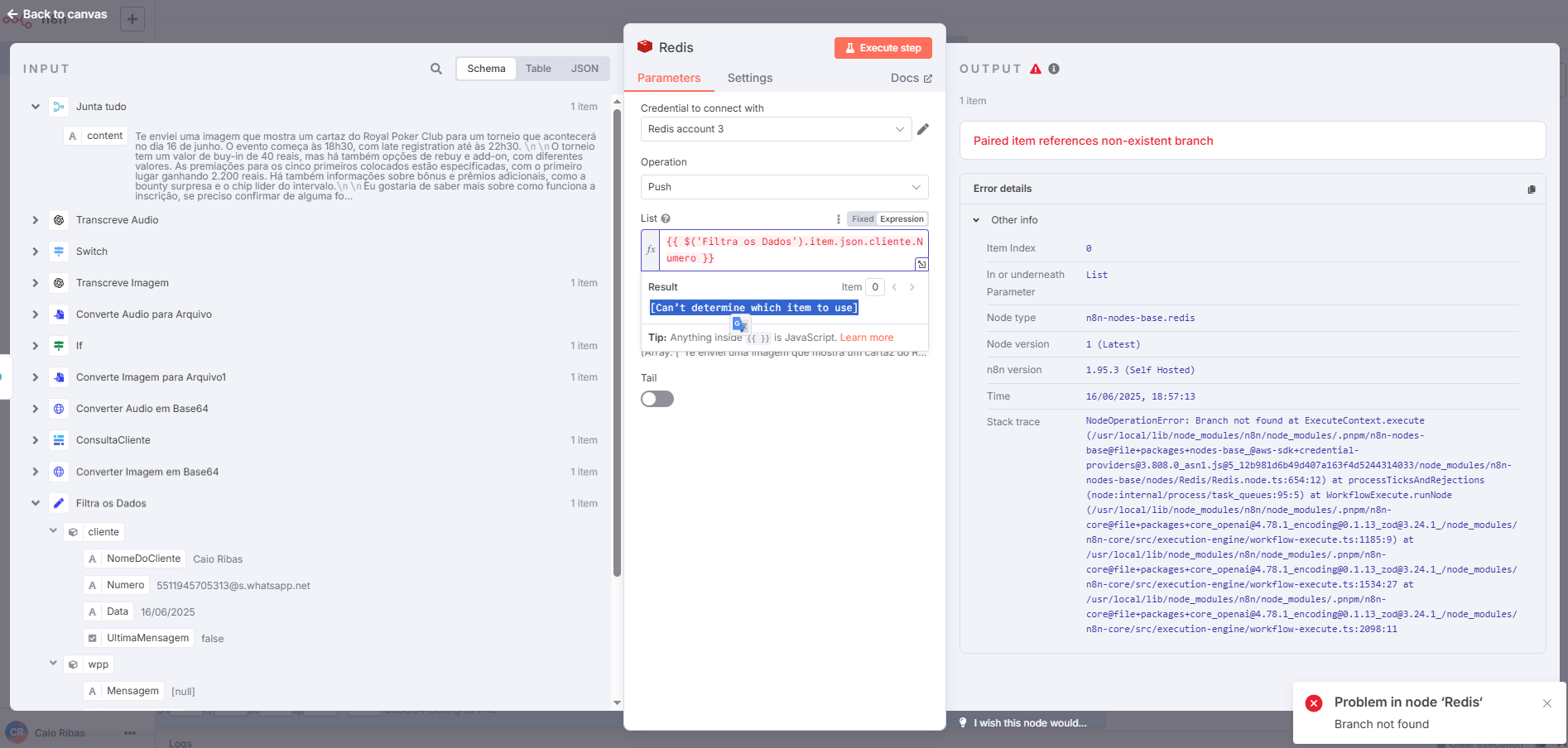Expand the ConsultaCliente node
Viewport: 1568px width, 748px height.
[36, 440]
